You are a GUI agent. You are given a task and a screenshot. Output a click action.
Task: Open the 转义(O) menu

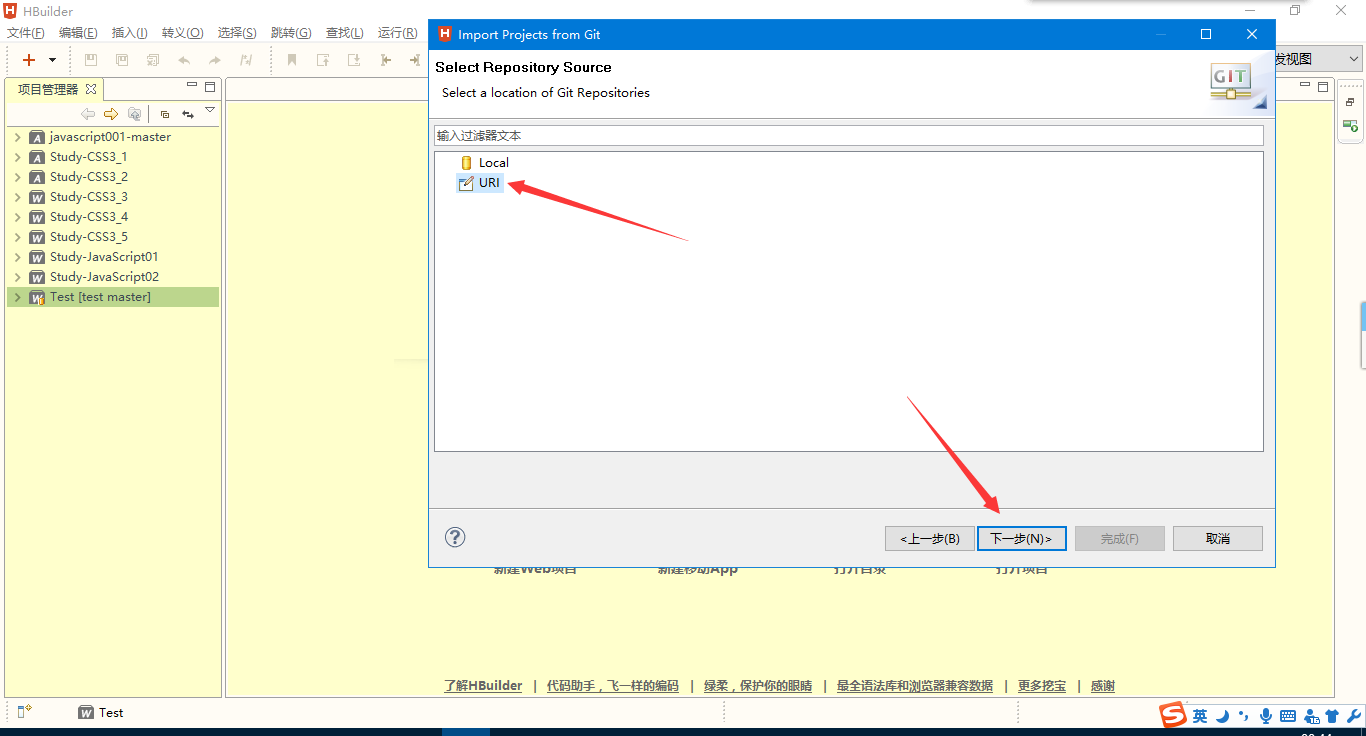[182, 33]
